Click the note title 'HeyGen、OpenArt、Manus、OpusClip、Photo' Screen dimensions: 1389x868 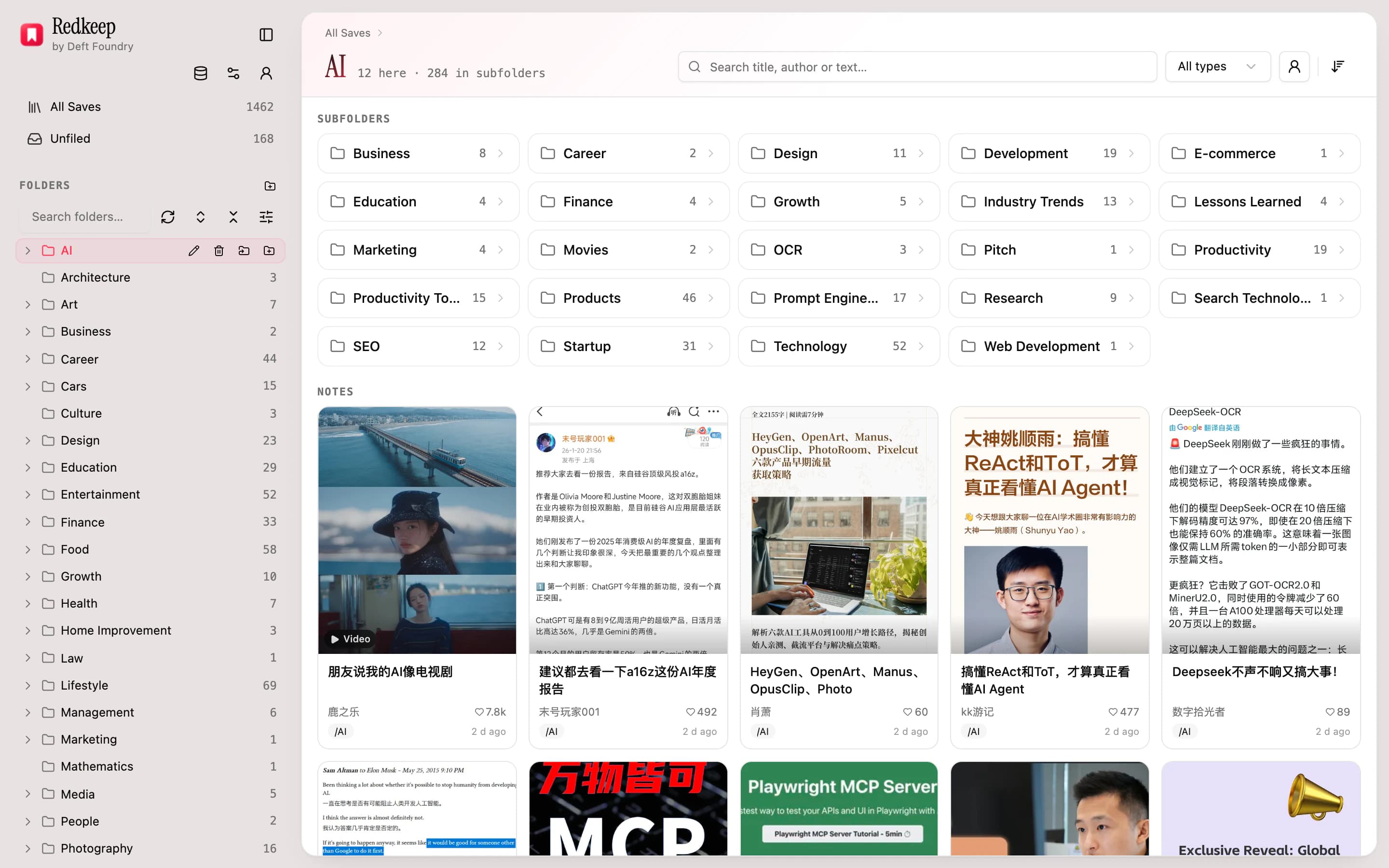836,680
